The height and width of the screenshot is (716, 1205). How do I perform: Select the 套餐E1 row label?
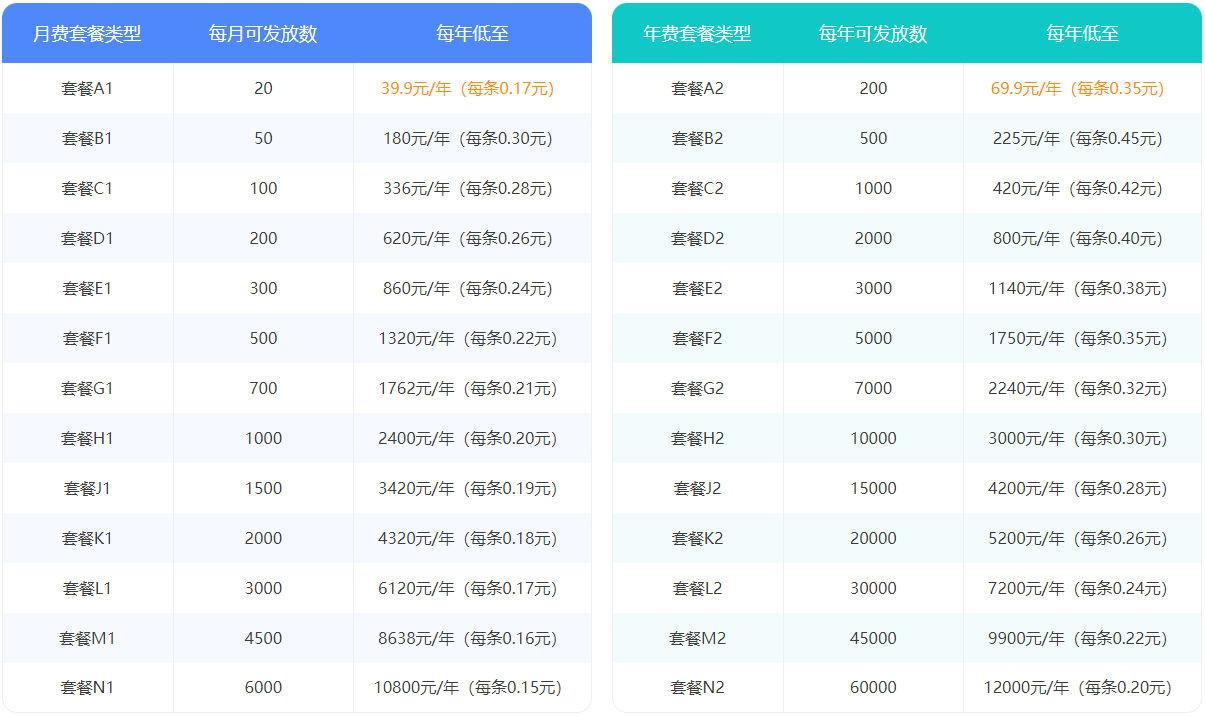(87, 288)
